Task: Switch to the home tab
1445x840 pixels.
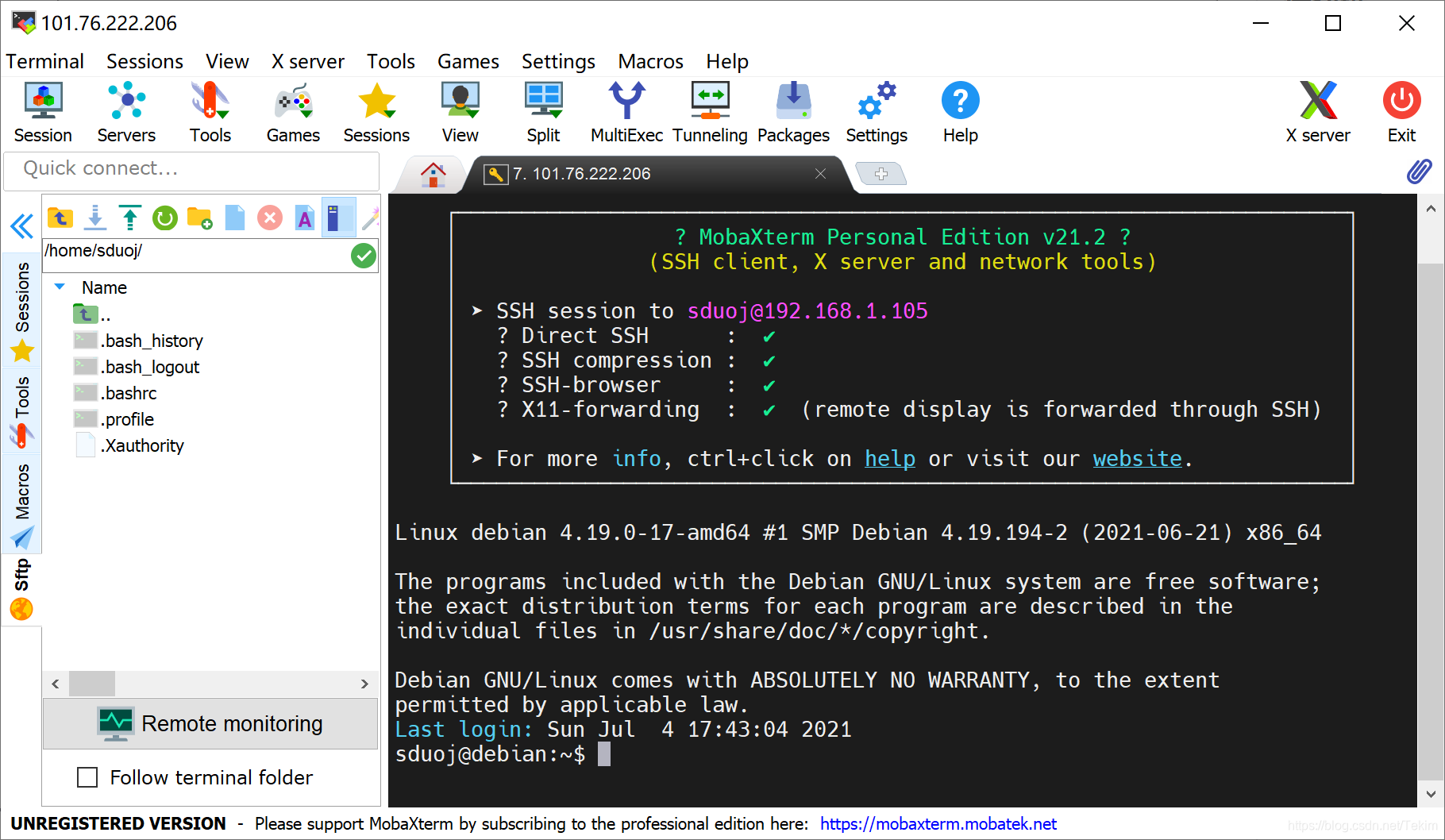Action: pyautogui.click(x=433, y=174)
